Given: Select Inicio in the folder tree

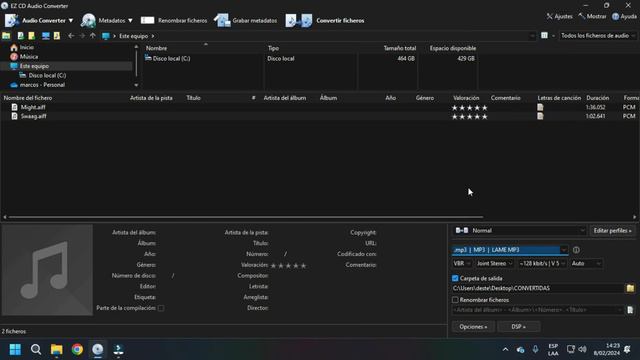Looking at the screenshot, I should 27,47.
